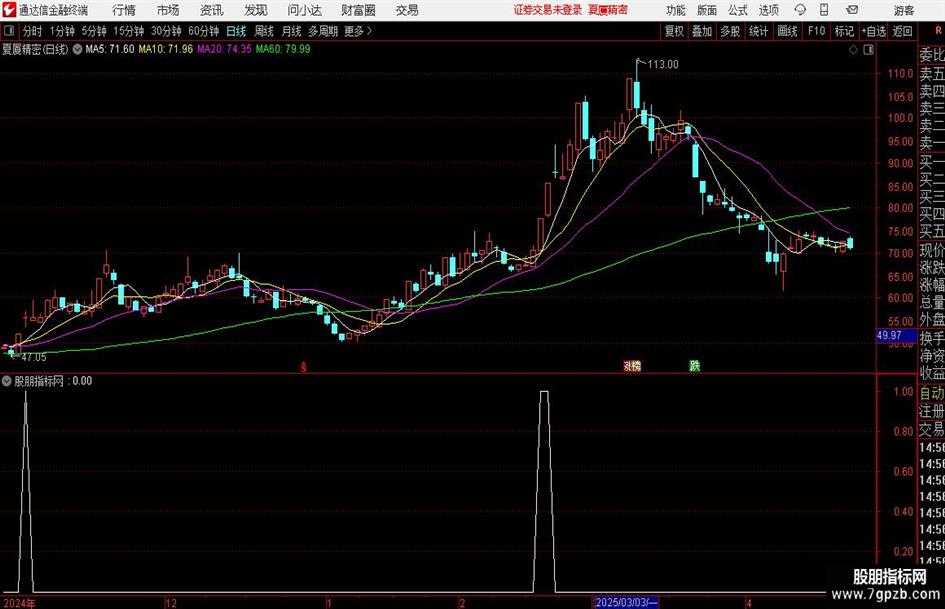
Task: Switch to the 1分钟 period tab
Action: click(x=62, y=31)
